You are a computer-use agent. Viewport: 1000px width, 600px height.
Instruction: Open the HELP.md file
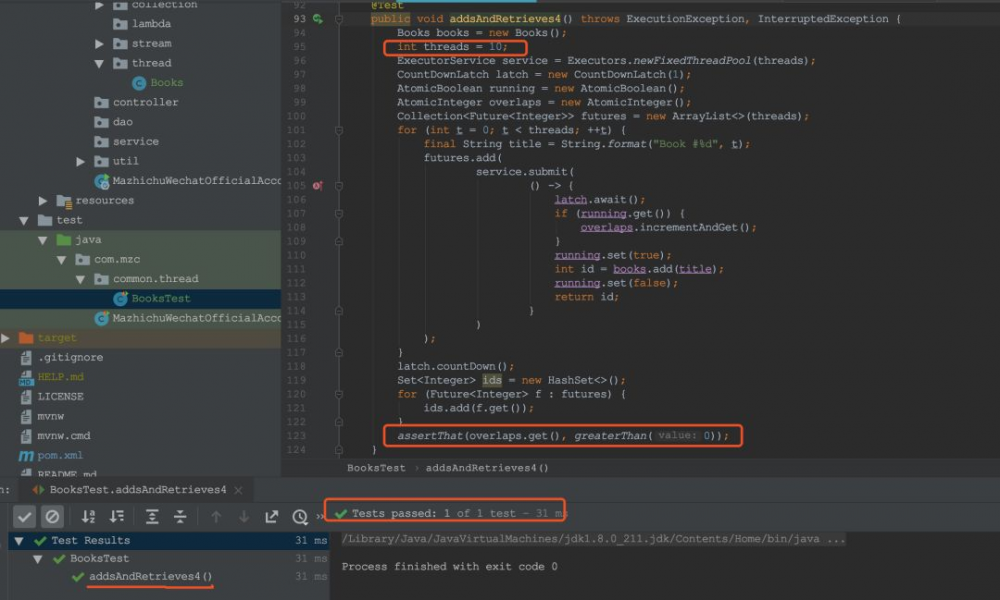[61, 377]
